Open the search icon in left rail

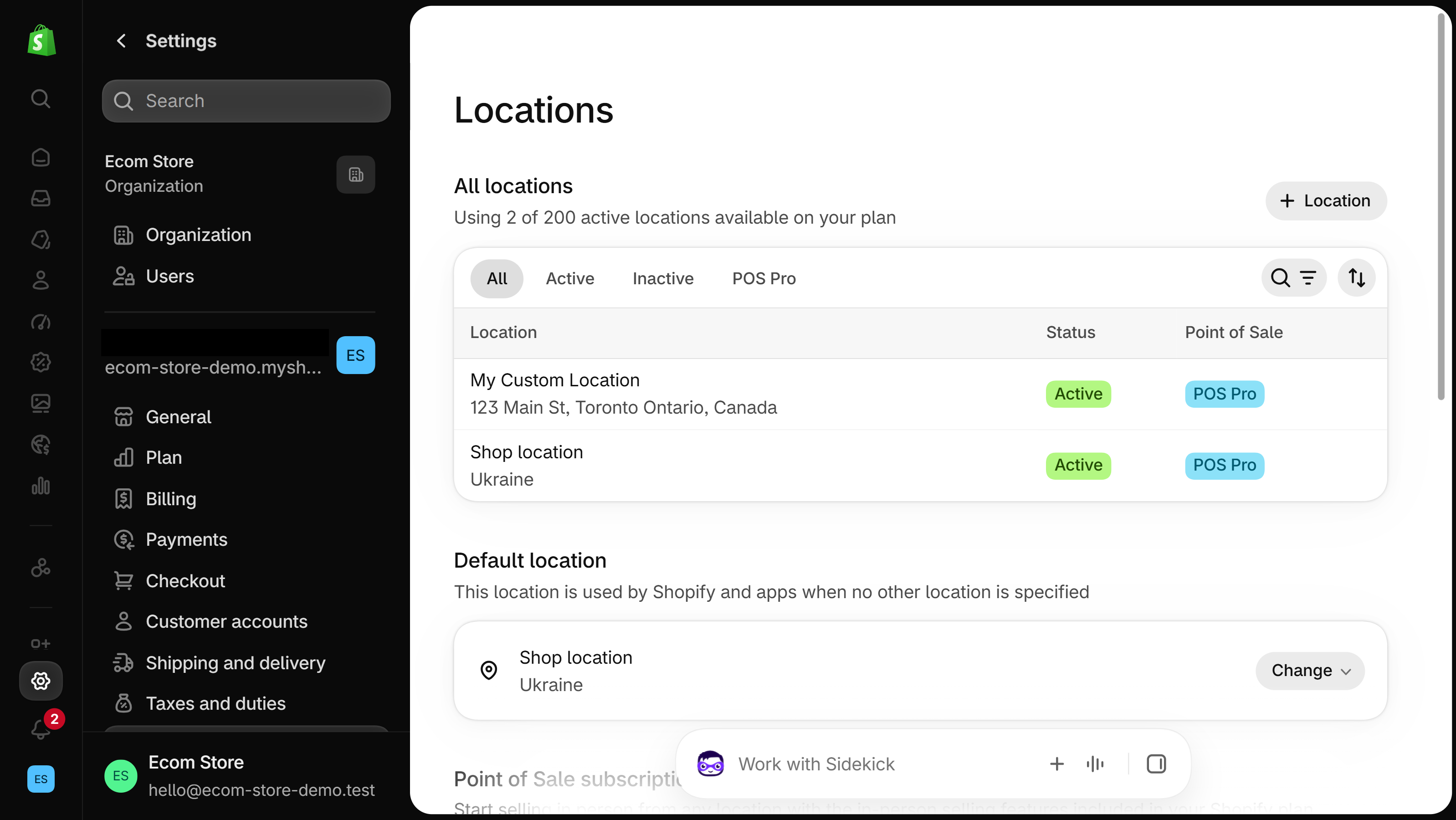point(41,99)
